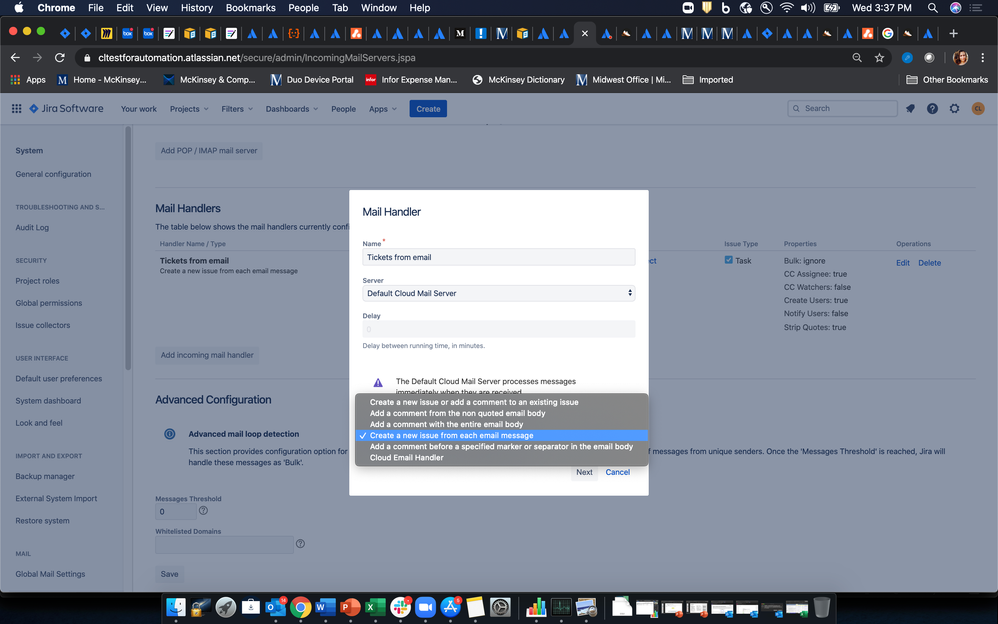Screen dimensions: 998x624
Task: Open Excel from the dock
Action: (375, 607)
